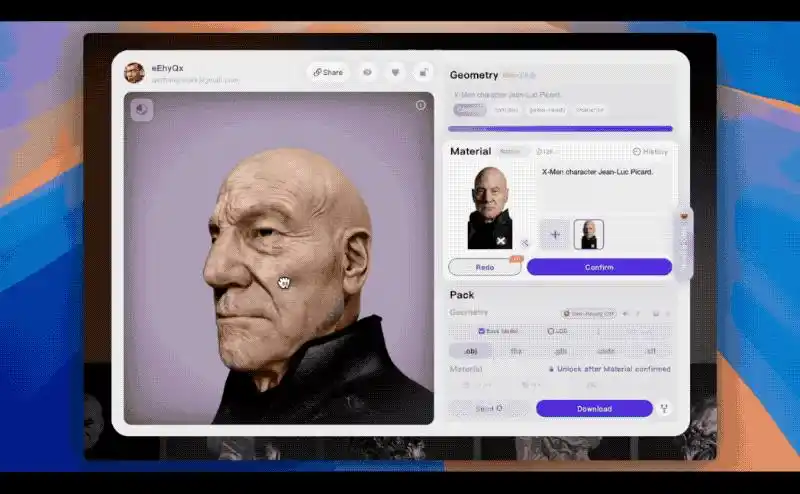Click the Share link button
The image size is (800, 494).
(328, 72)
